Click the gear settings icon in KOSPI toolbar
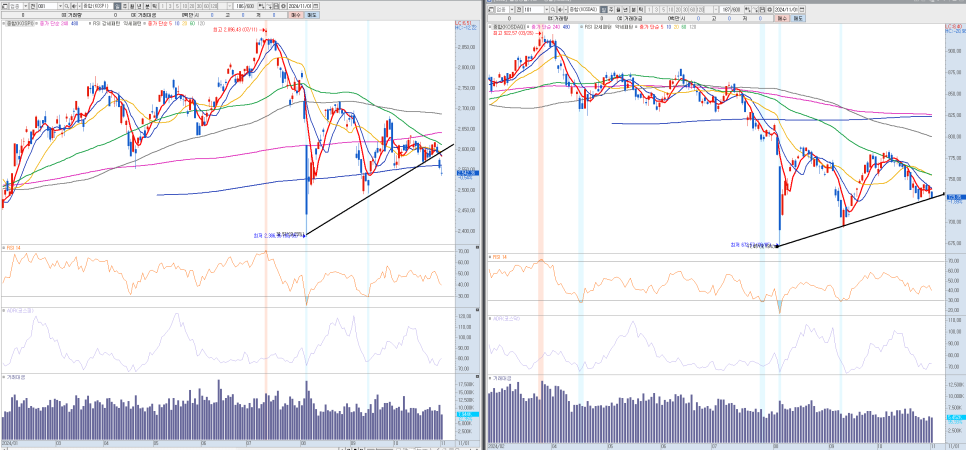966x450 pixels. [283, 6]
